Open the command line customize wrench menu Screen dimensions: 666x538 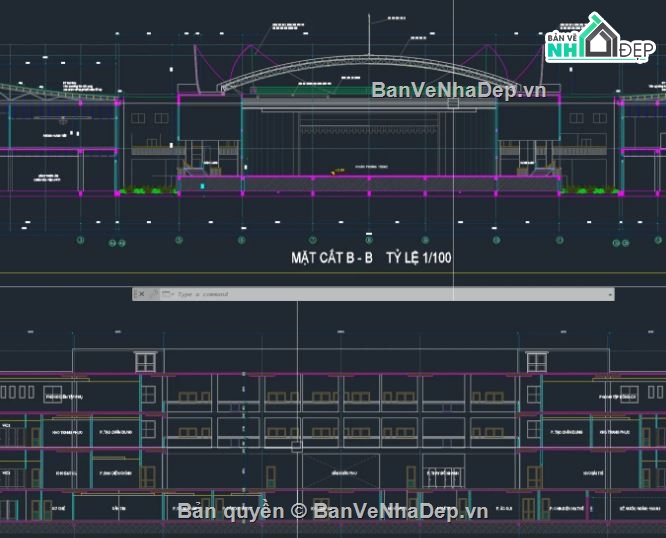tap(154, 294)
